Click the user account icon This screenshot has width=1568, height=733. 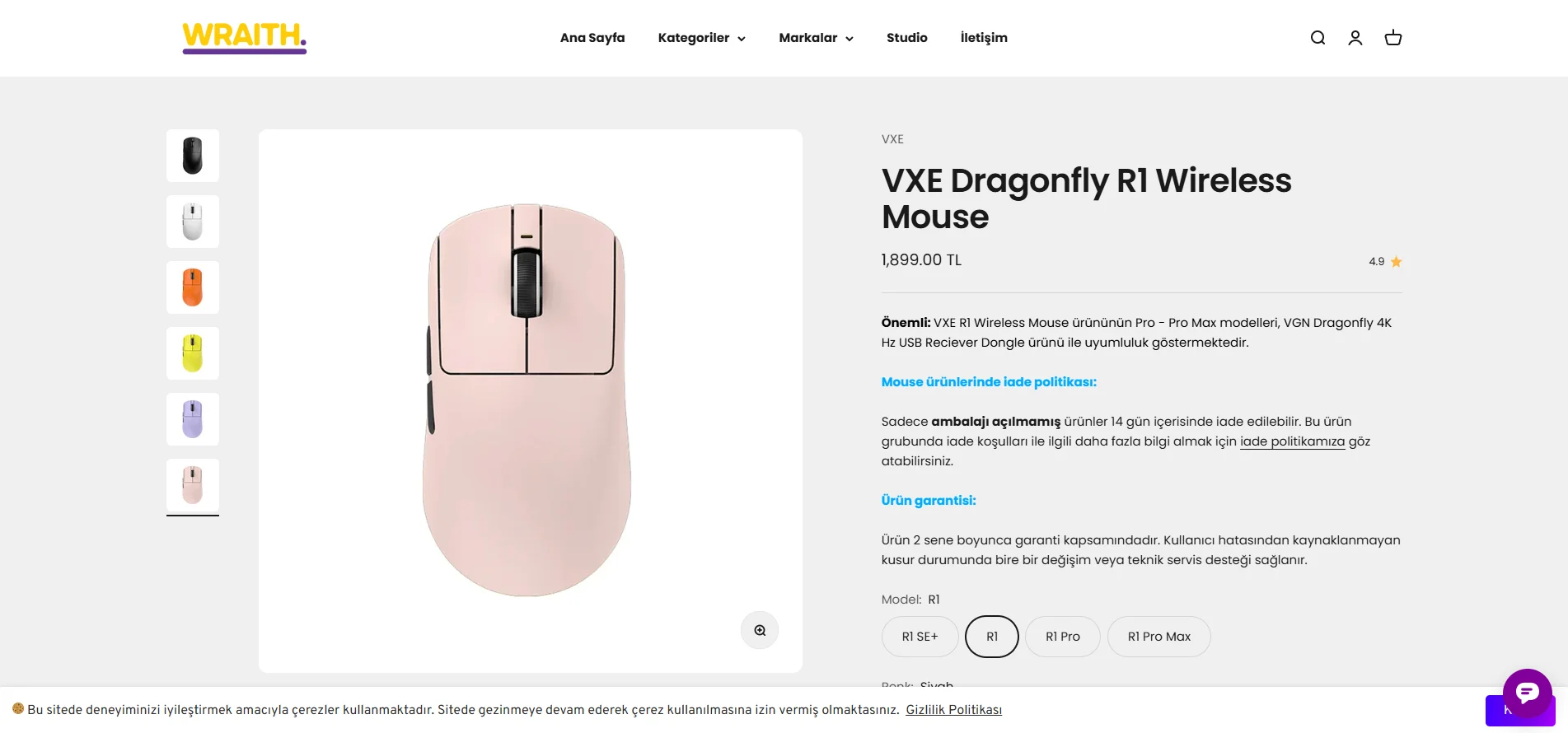[1355, 38]
